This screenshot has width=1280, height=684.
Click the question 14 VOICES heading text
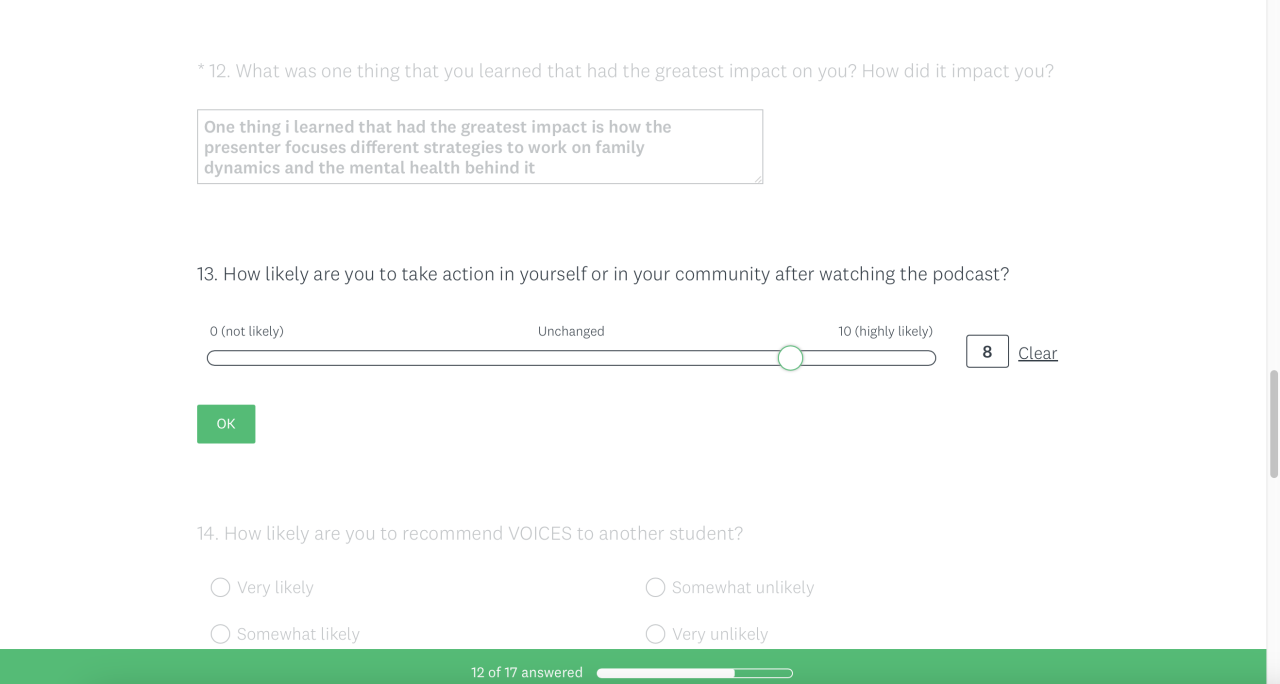pos(470,534)
